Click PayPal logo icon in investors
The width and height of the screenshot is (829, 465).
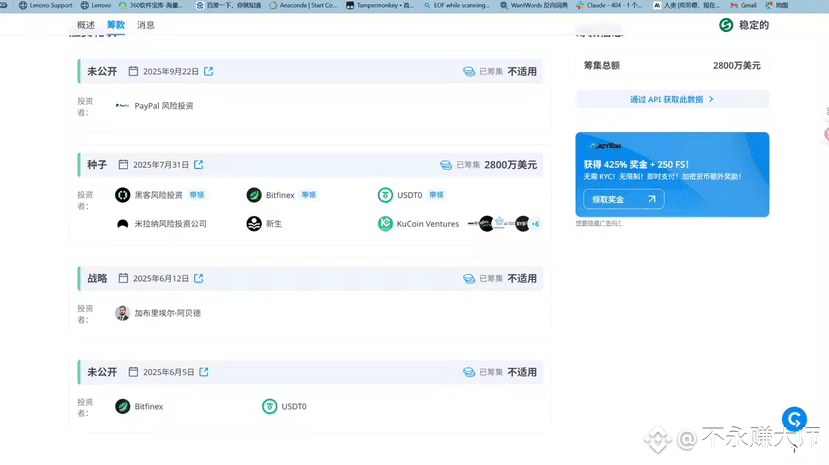pyautogui.click(x=123, y=106)
